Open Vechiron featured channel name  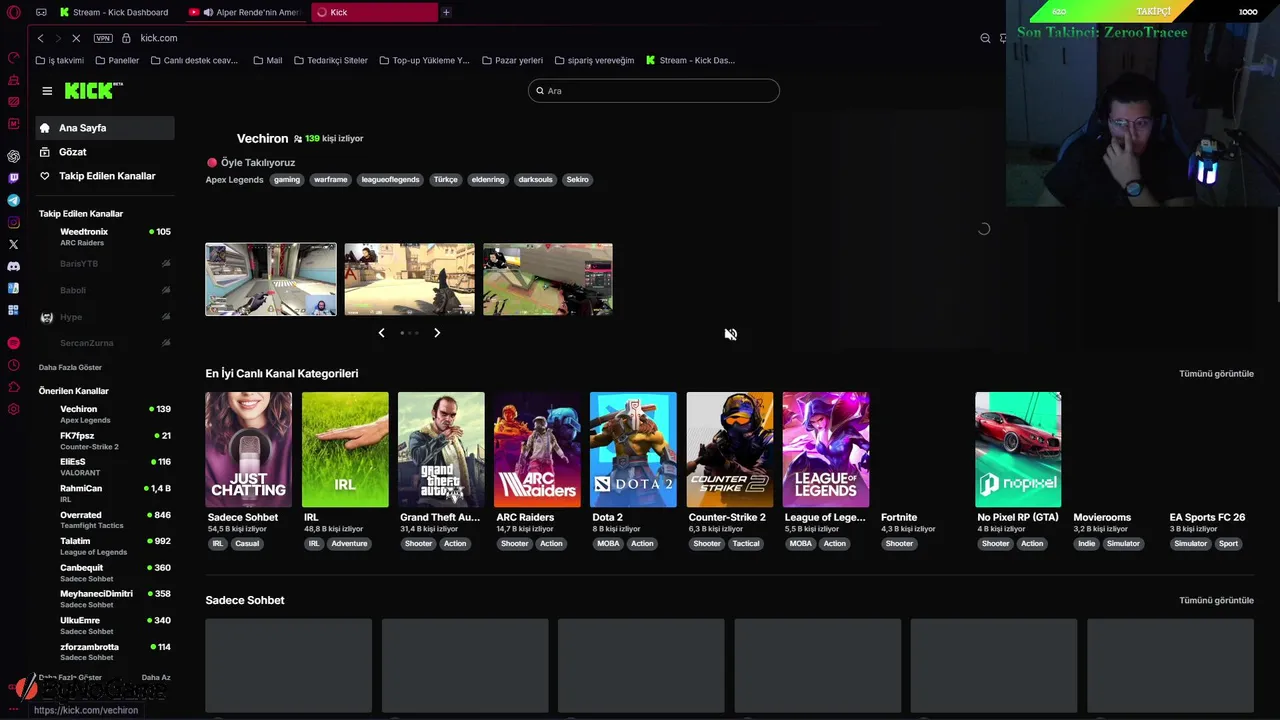(x=262, y=138)
